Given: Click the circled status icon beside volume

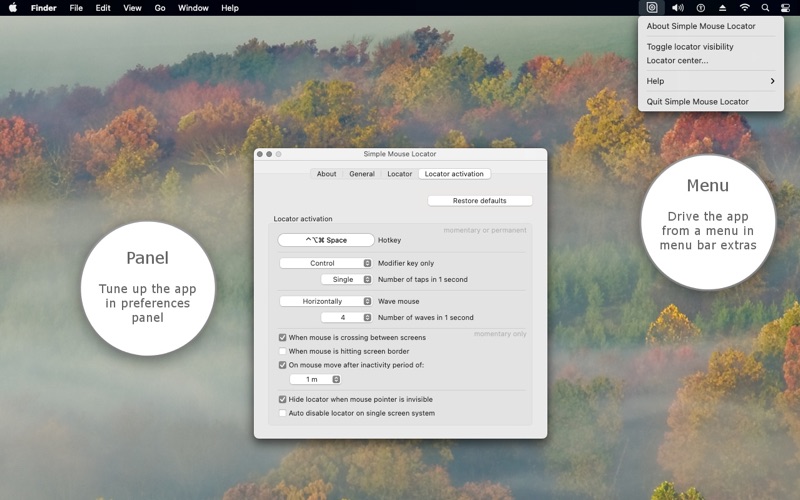Looking at the screenshot, I should click(700, 8).
